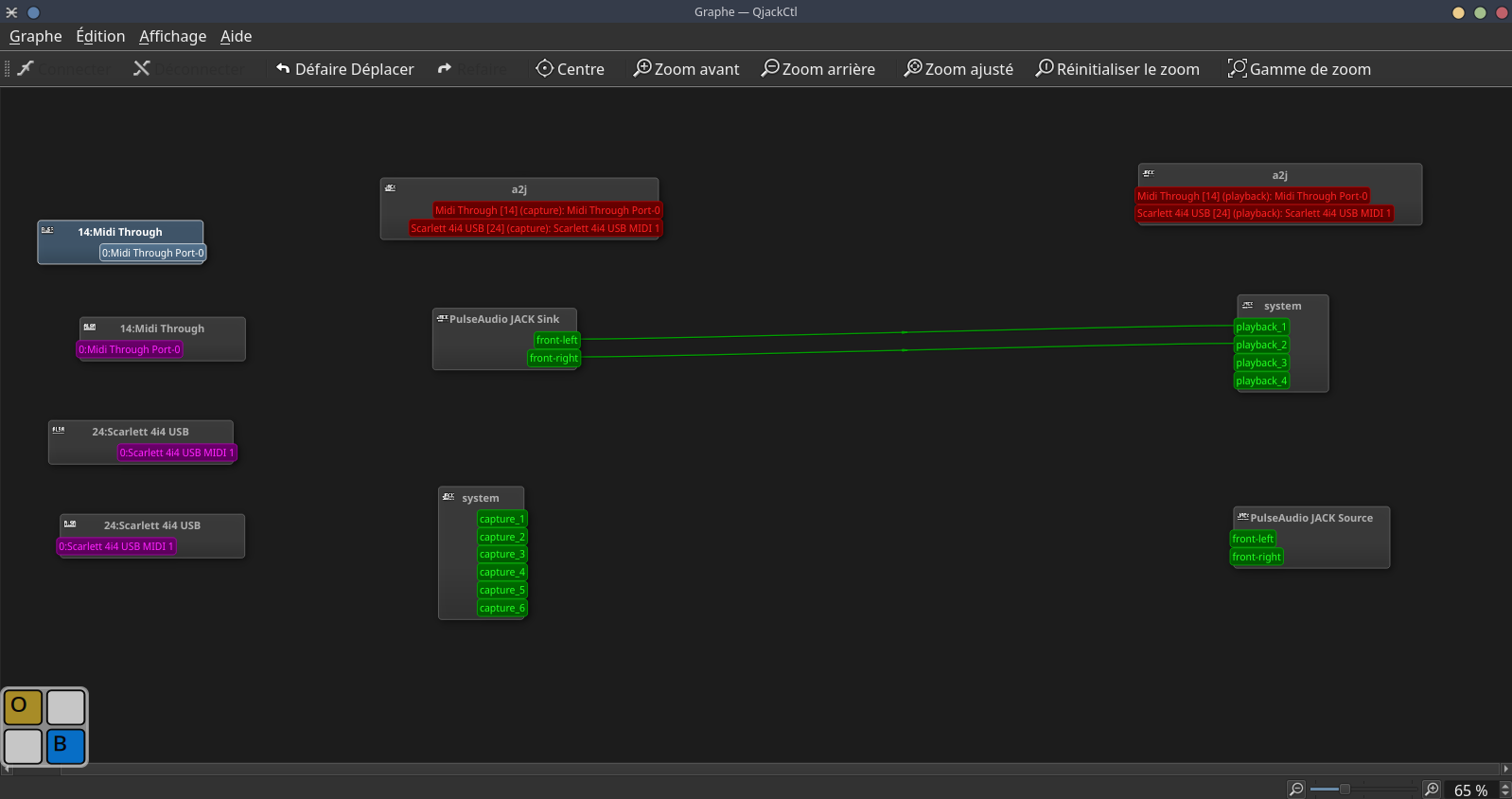Click Zoom arrière in the toolbar

click(x=818, y=69)
